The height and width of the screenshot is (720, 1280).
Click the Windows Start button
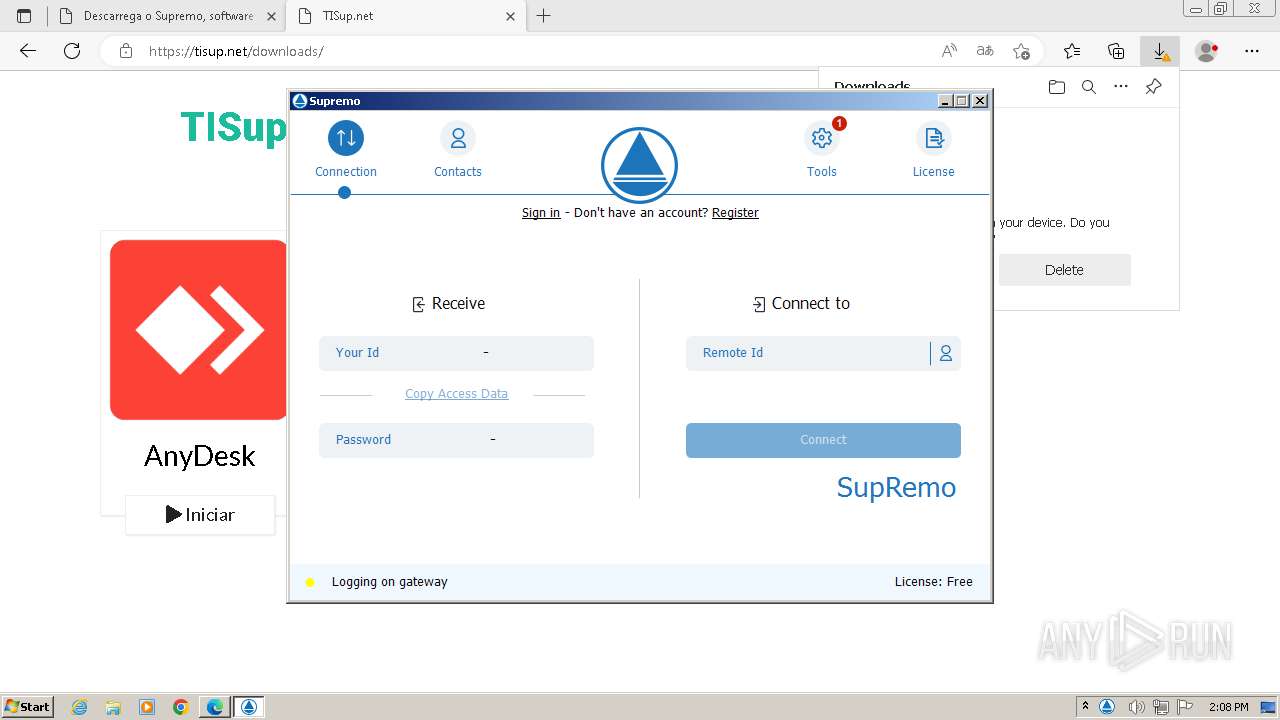(x=28, y=706)
